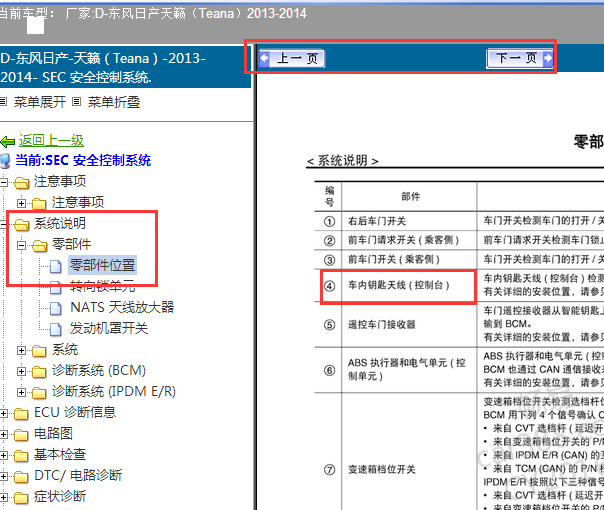Collapse all menus via 菜单折叠
604x510 pixels.
click(114, 102)
